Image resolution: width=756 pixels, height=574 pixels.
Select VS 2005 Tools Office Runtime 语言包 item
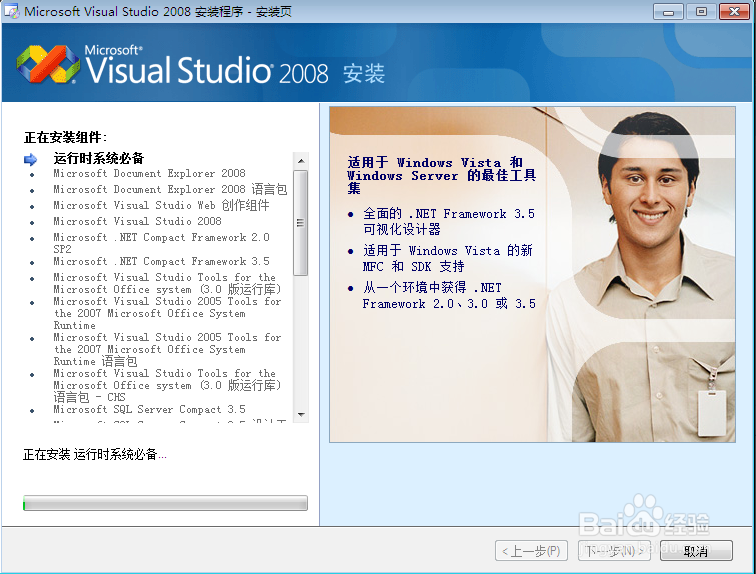pyautogui.click(x=167, y=349)
